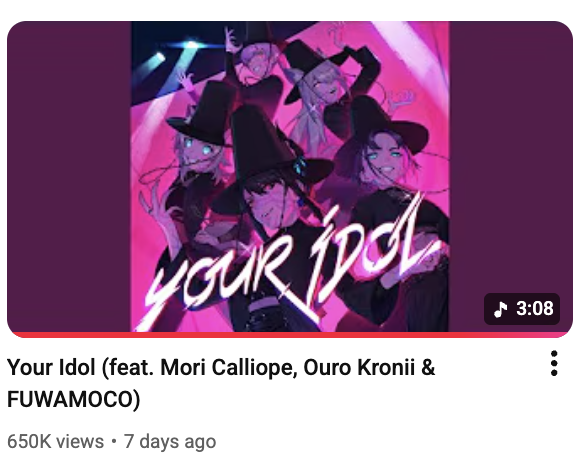Click the "7 days ago" upload date

pyautogui.click(x=169, y=441)
